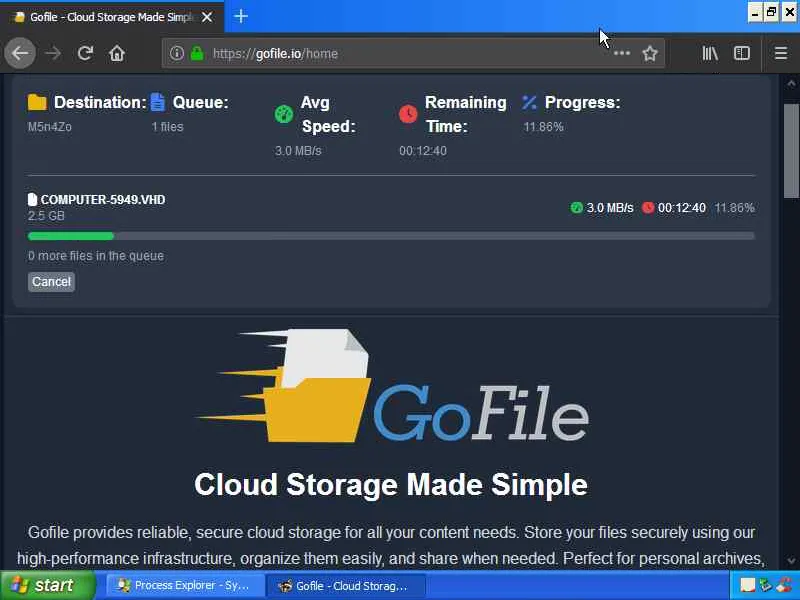
Task: Go back using the browser back arrow
Action: 20,53
